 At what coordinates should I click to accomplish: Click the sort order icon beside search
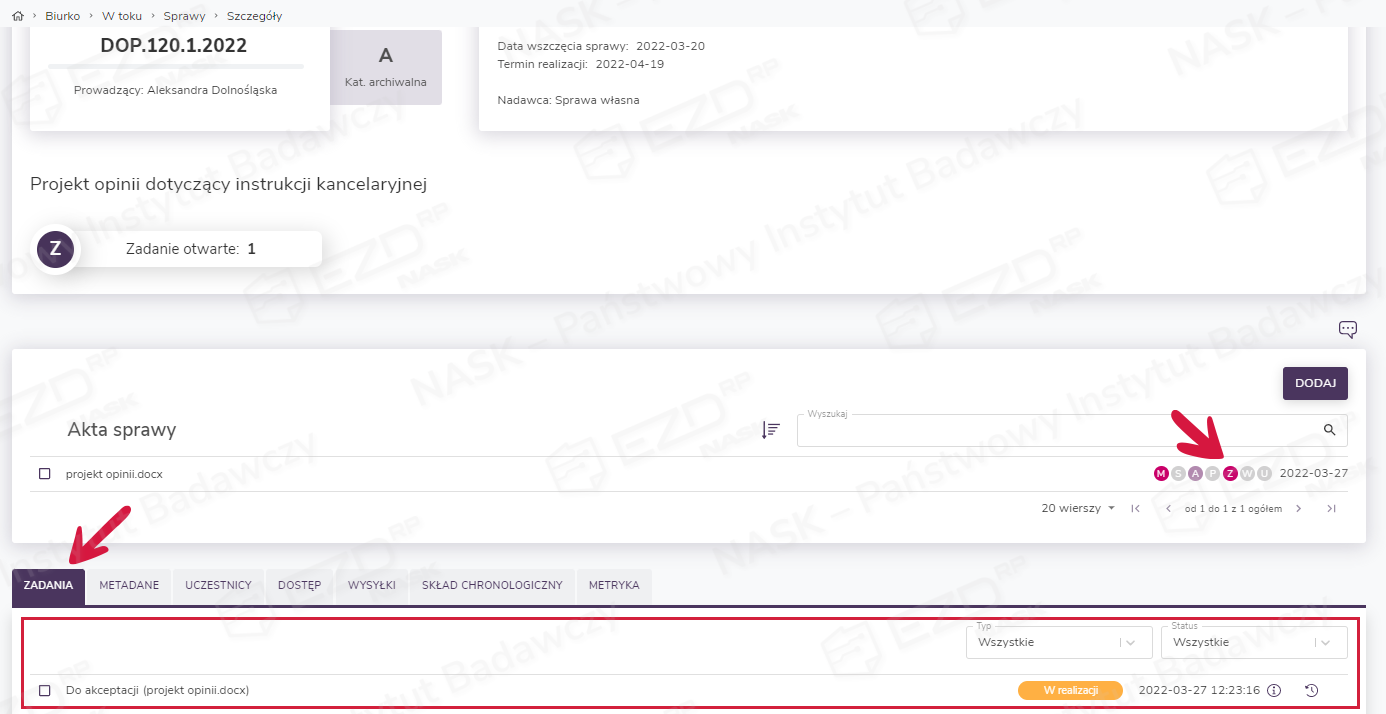[770, 430]
